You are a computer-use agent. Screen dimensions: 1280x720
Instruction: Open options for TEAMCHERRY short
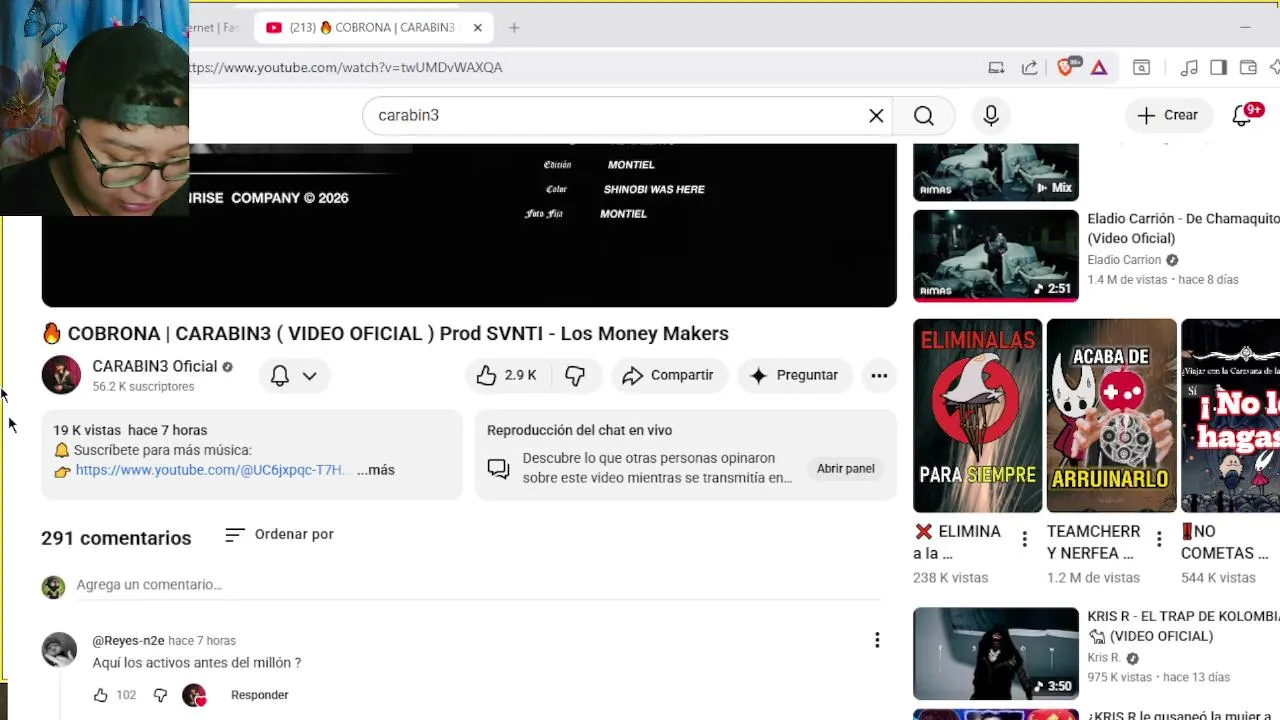[1159, 540]
